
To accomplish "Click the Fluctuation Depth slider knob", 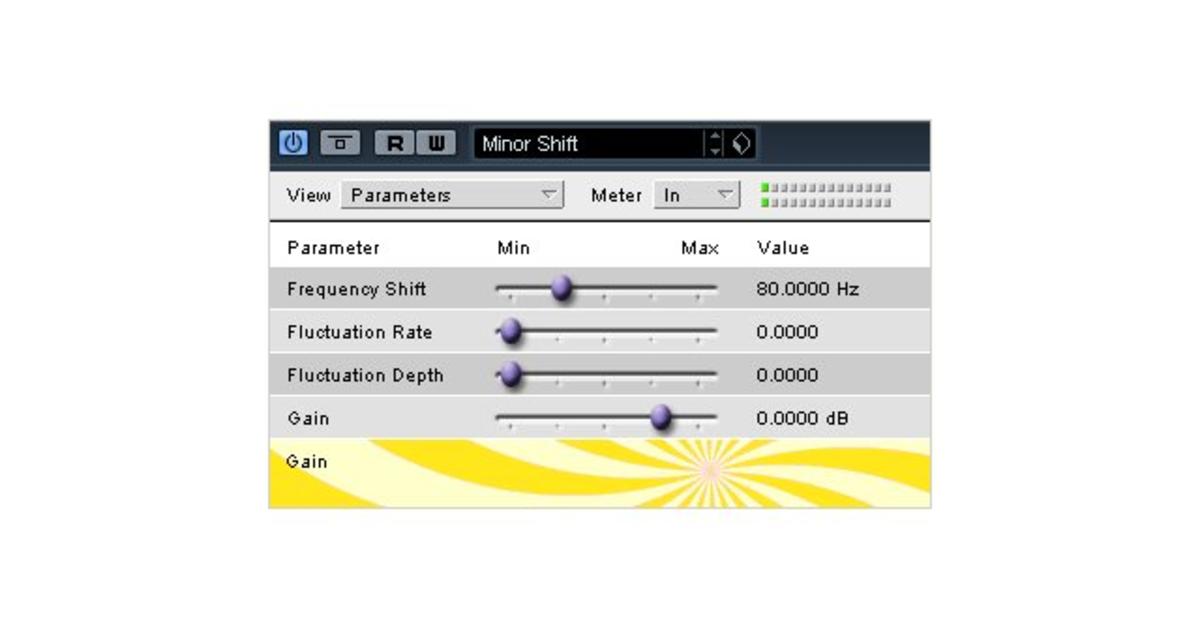I will tap(510, 375).
